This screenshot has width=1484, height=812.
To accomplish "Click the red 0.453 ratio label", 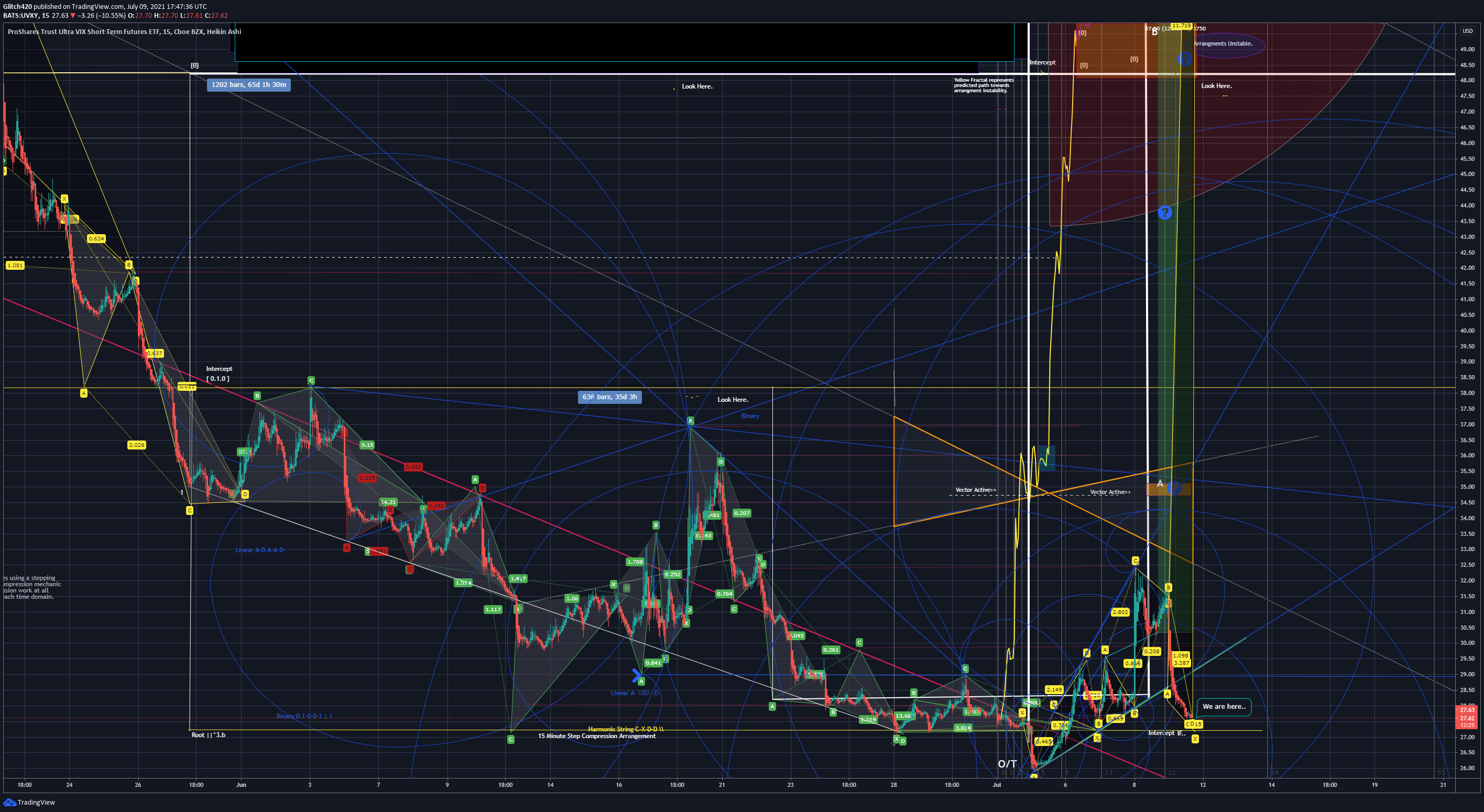I will pos(413,467).
